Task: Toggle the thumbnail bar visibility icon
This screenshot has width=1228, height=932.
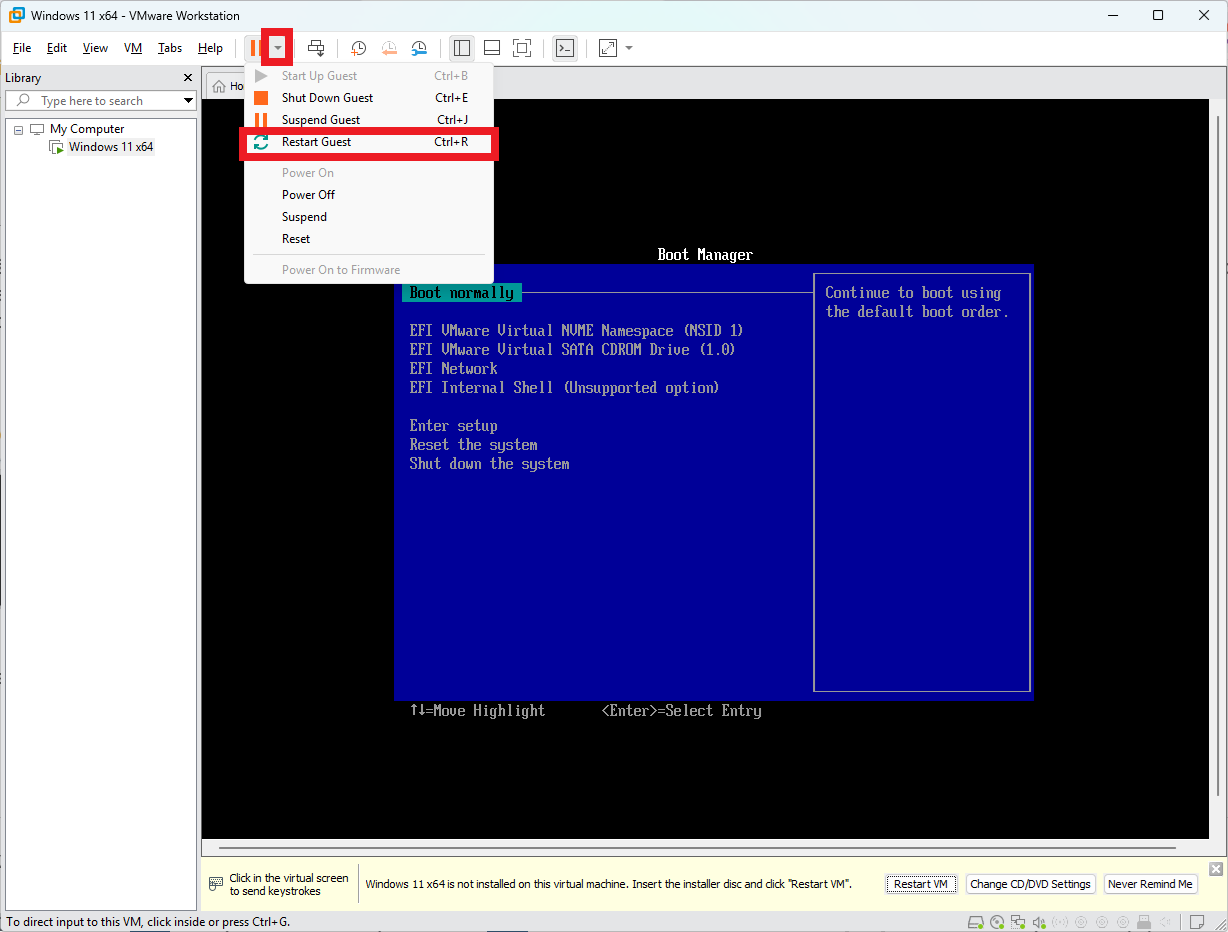Action: [x=491, y=48]
